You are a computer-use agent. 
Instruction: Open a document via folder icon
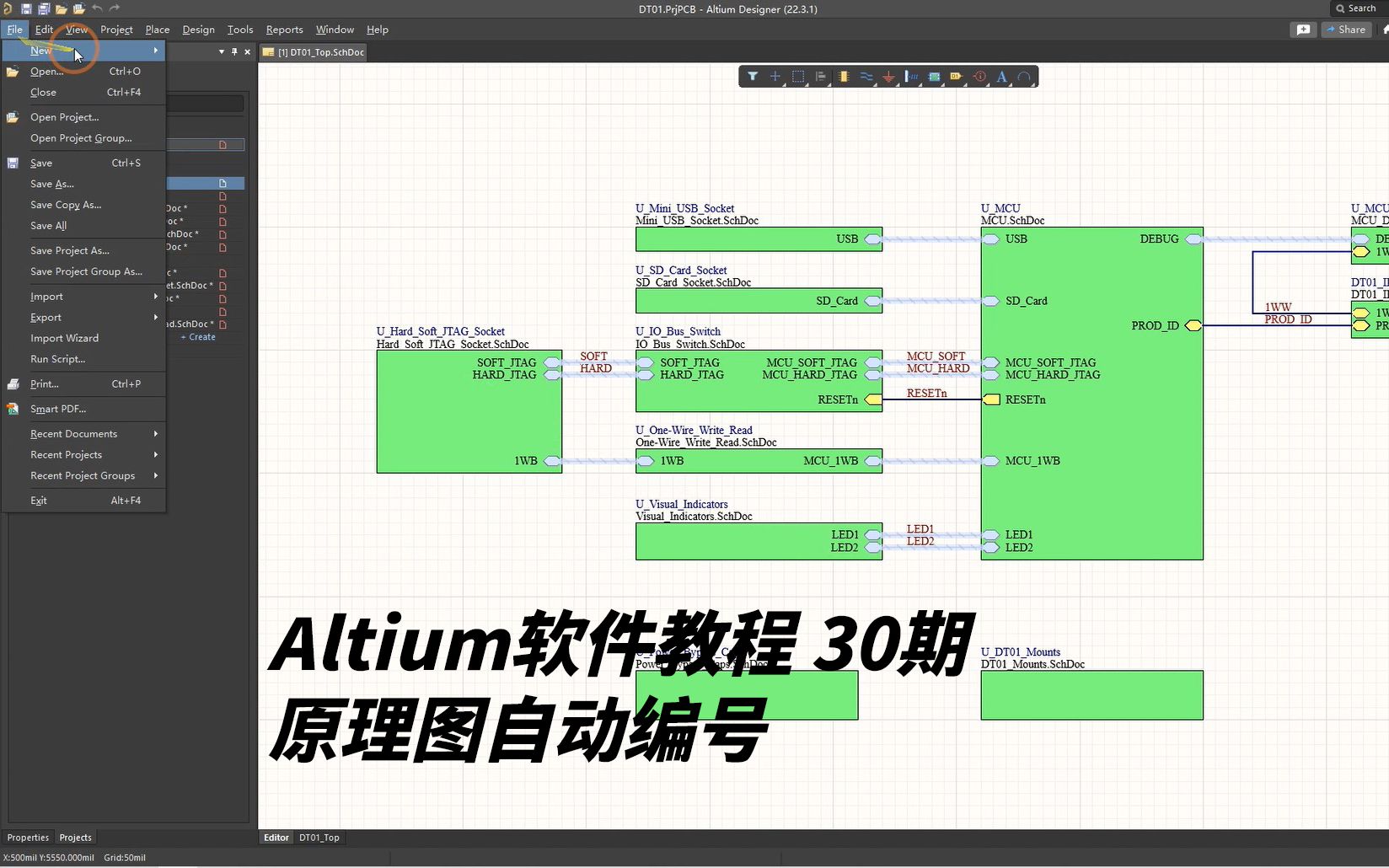coord(62,8)
